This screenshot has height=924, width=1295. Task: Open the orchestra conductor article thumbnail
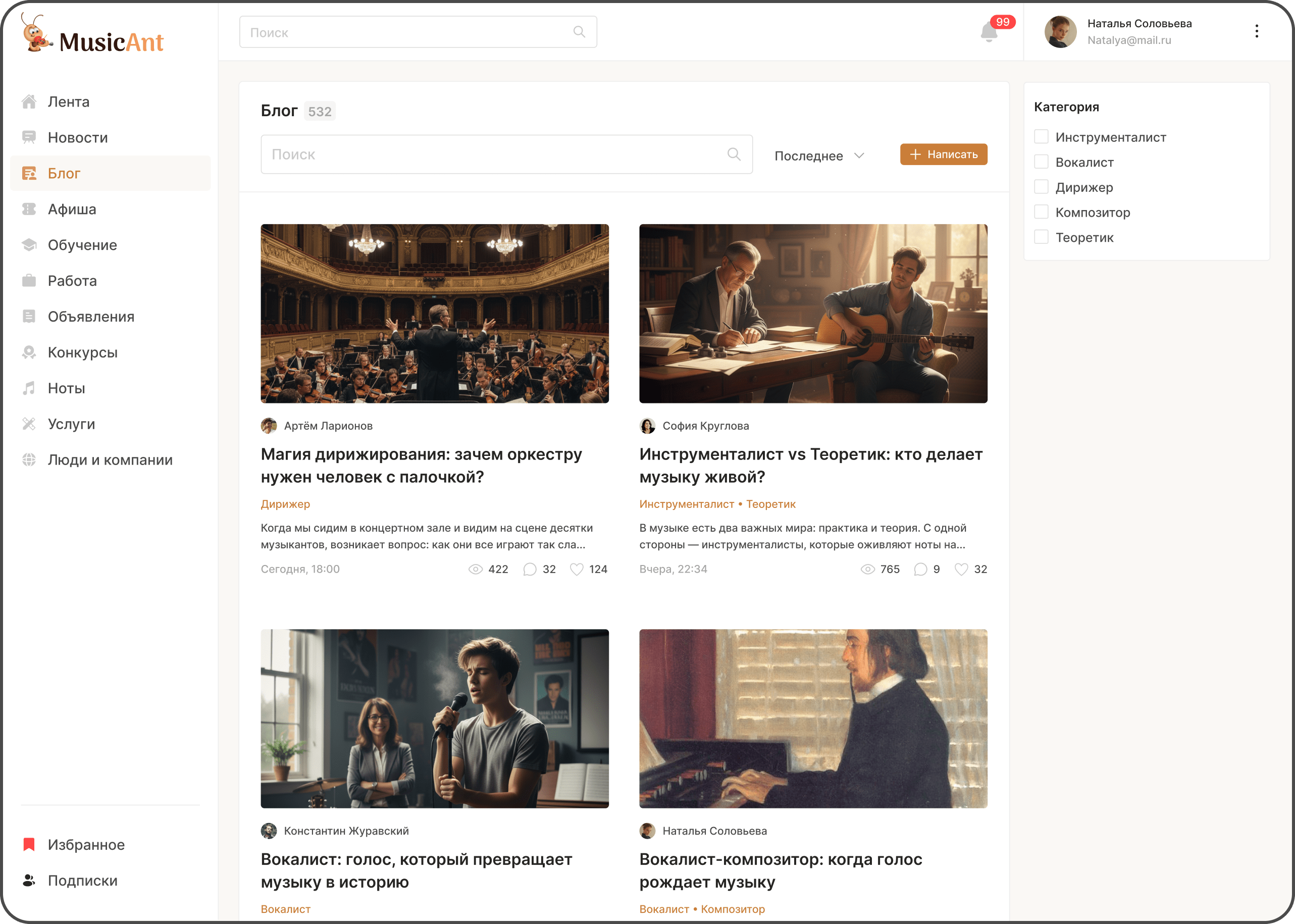tap(435, 314)
